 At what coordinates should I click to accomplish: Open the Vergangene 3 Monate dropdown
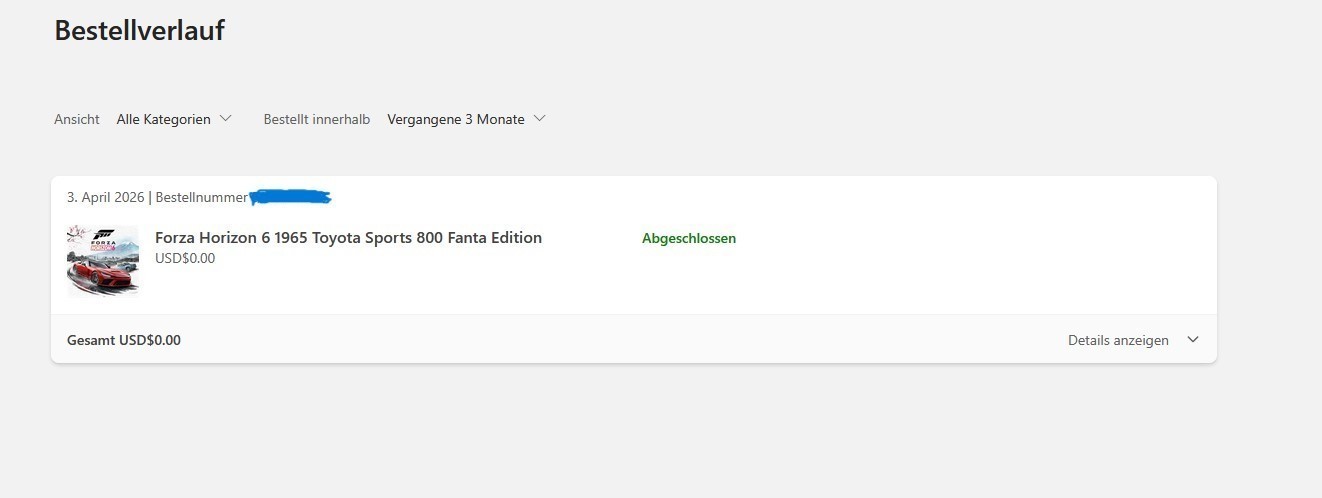[467, 119]
